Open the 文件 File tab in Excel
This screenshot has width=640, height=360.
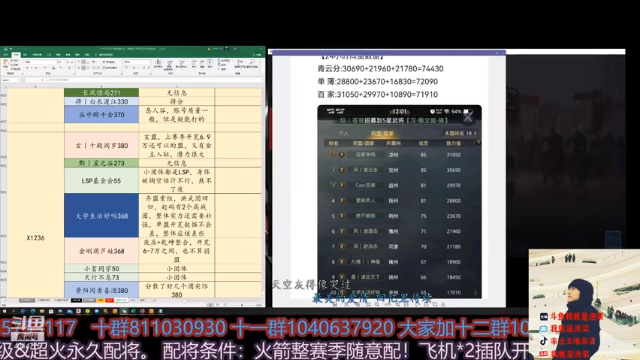coord(6,55)
